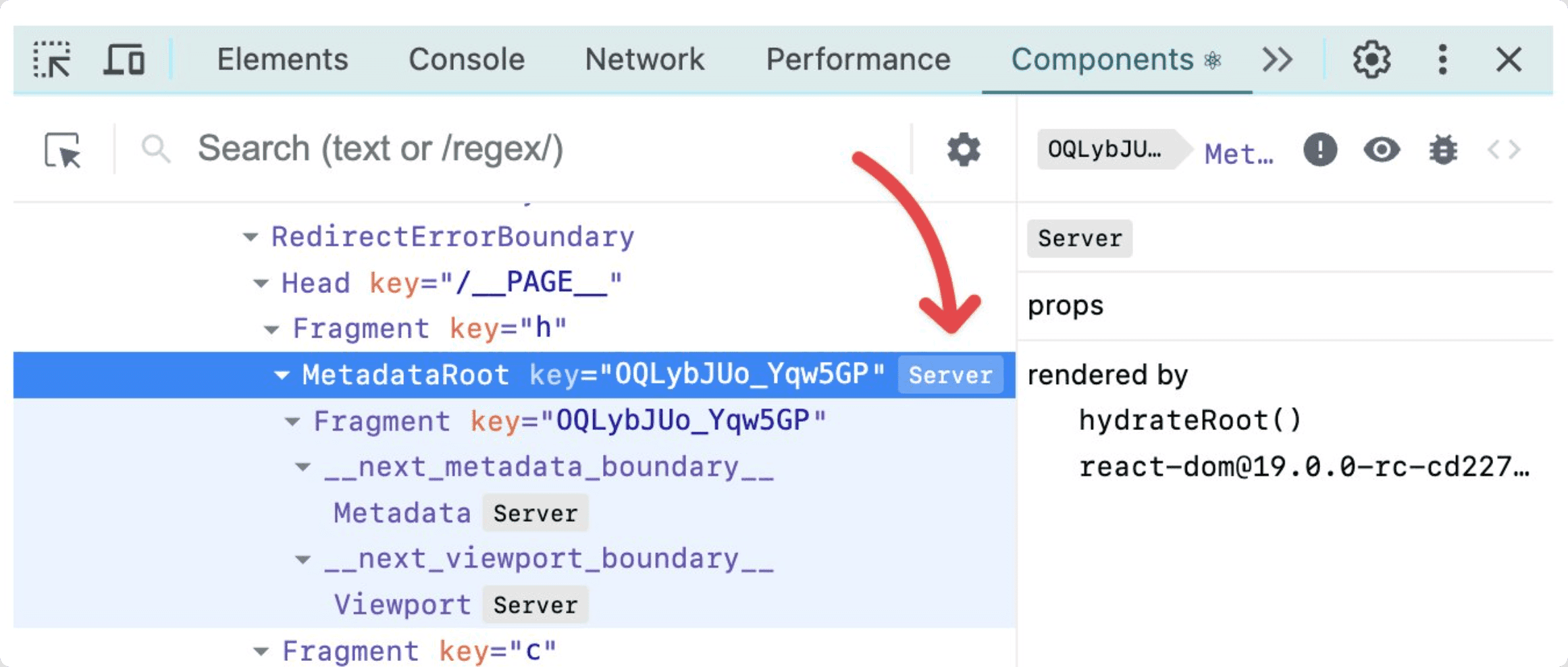Inspect matching DOM element eye icon

[x=1382, y=149]
